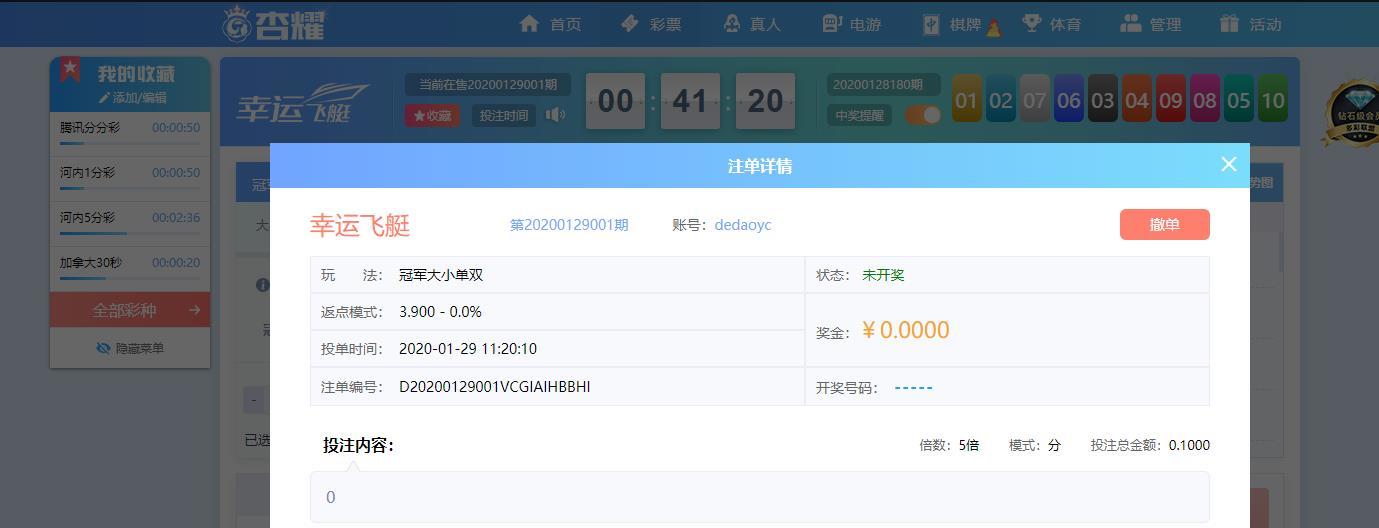Click the ticket icon beside 彩票
The height and width of the screenshot is (528, 1379).
pyautogui.click(x=630, y=23)
